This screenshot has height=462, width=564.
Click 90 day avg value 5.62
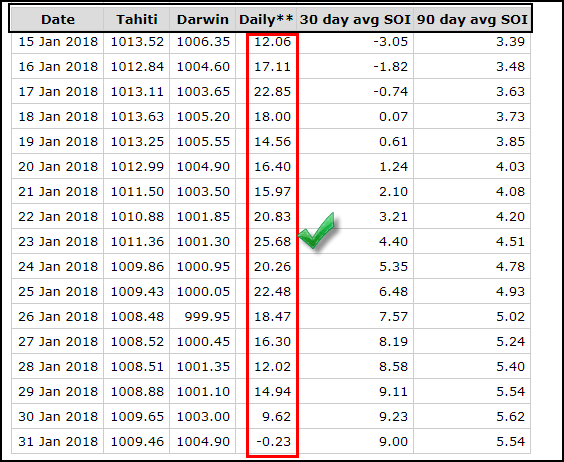(x=510, y=417)
